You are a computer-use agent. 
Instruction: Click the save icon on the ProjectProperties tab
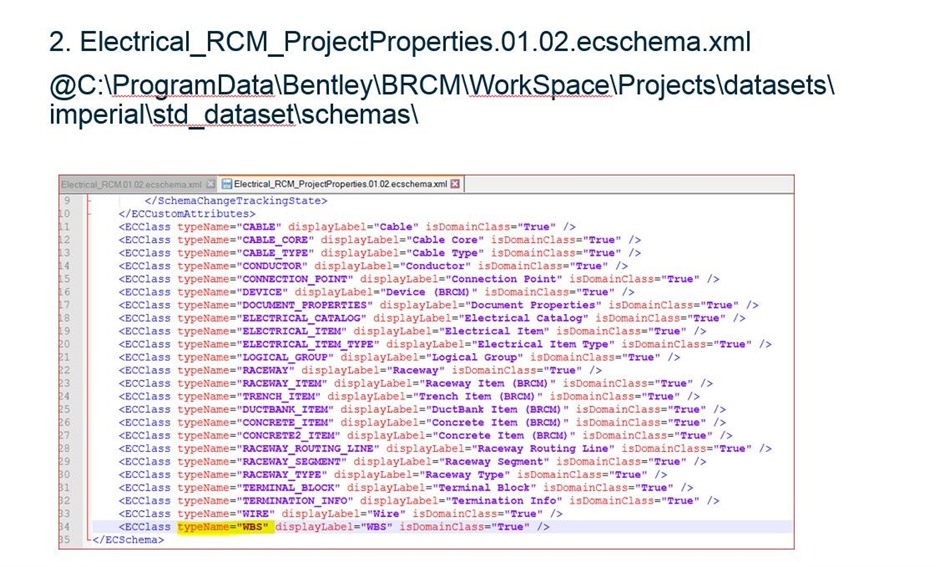226,184
